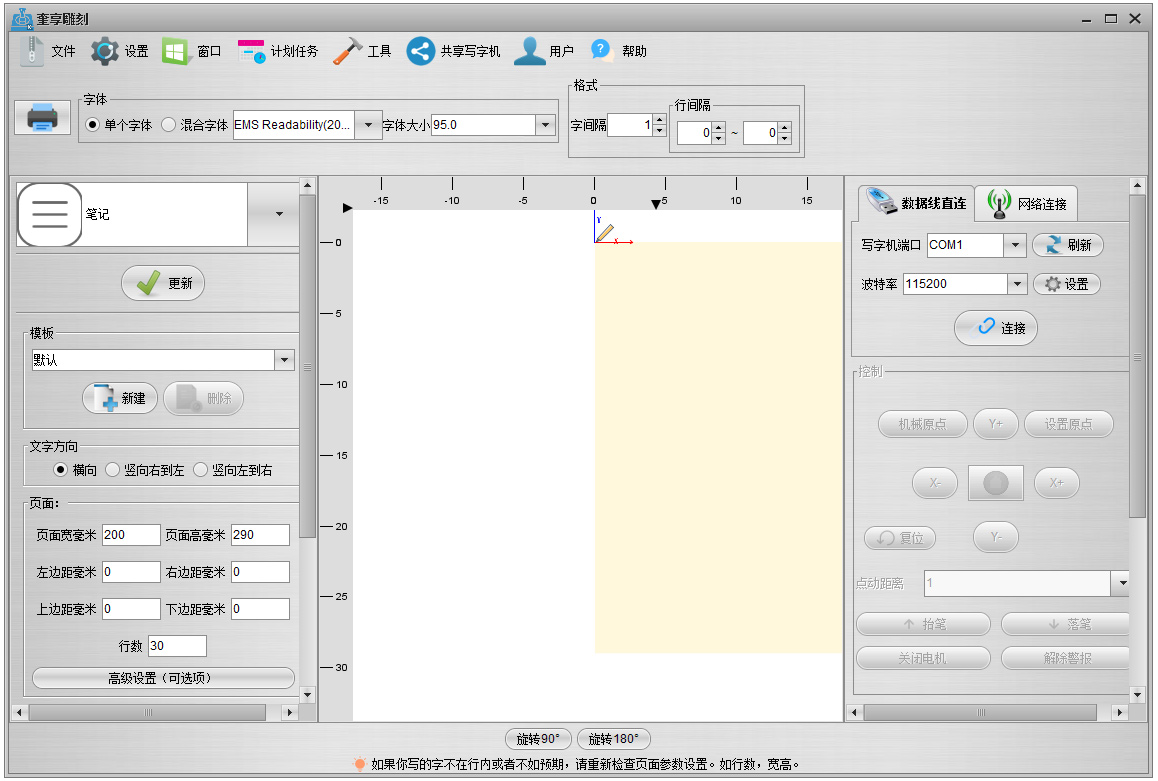Expand the font name dropdown

(x=368, y=125)
